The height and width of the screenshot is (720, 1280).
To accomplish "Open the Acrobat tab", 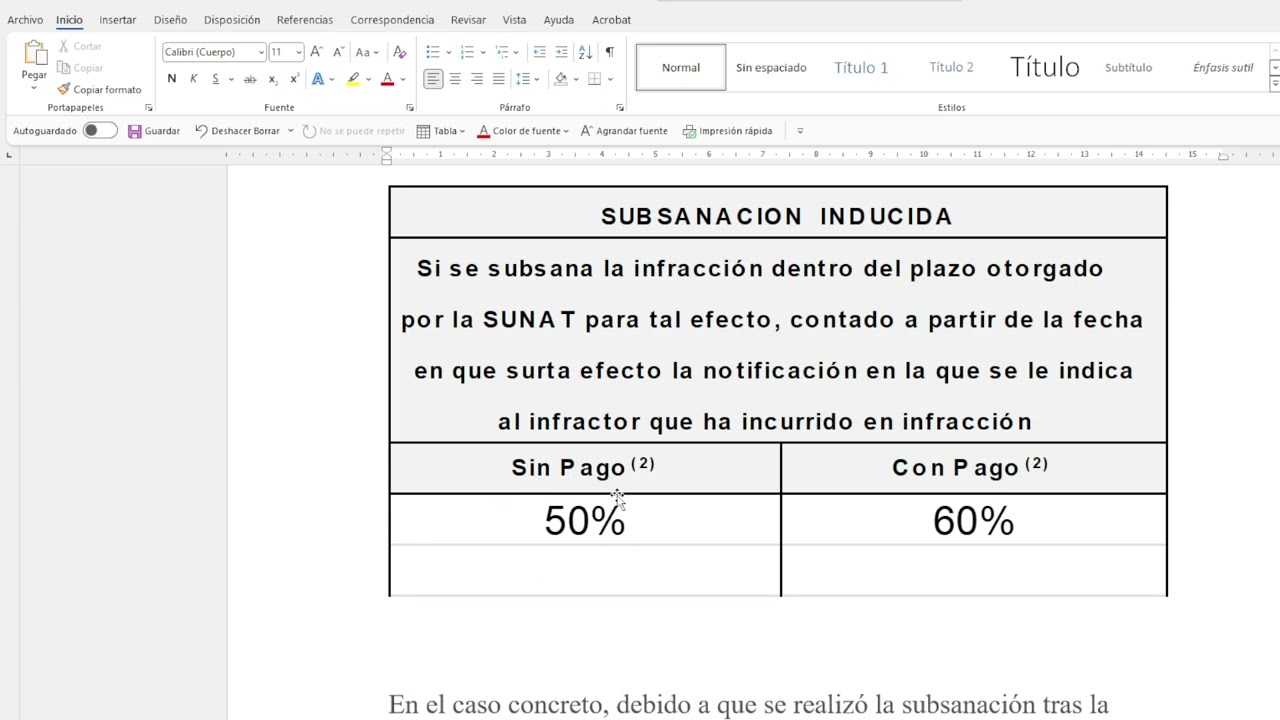I will click(x=611, y=20).
